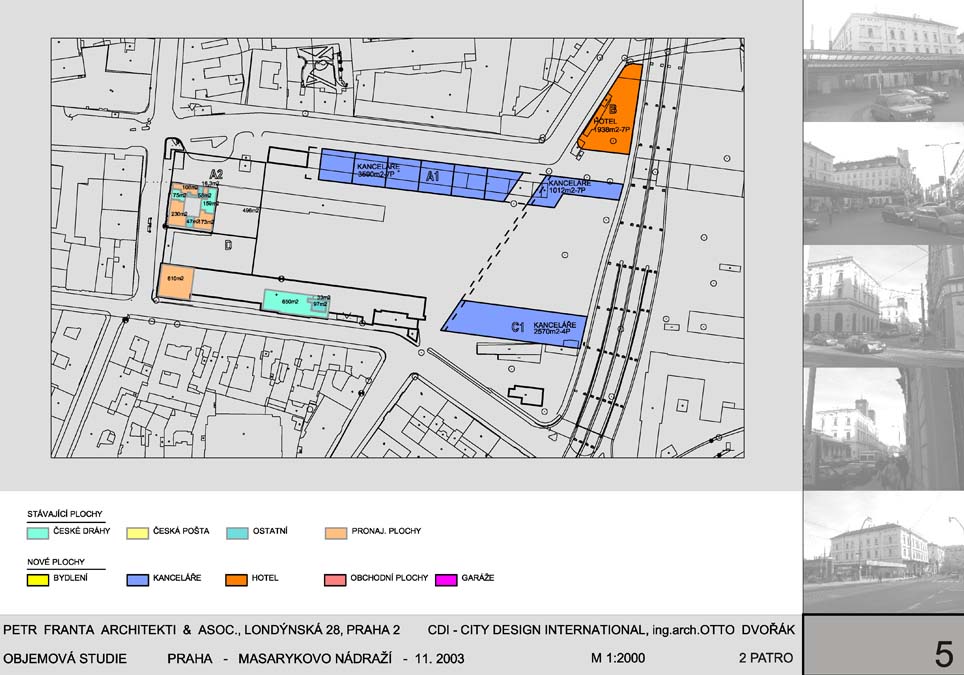
Task: Pick the Ostatní cyan legend swatch
Action: 239,532
